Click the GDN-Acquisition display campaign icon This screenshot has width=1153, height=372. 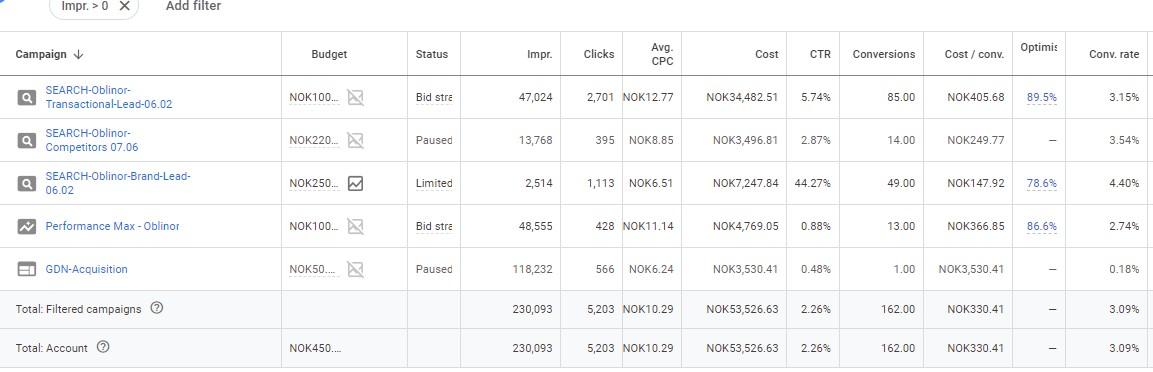(26, 270)
